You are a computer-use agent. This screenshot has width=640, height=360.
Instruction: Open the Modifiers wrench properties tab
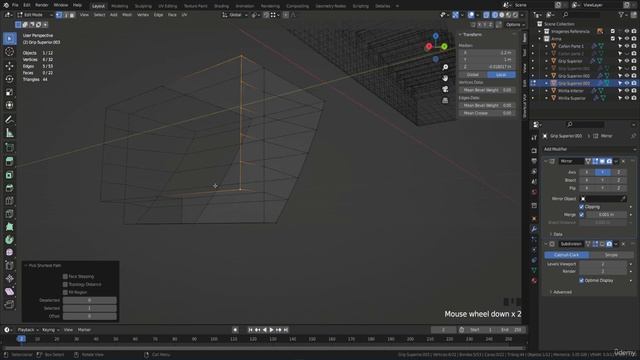click(x=534, y=229)
